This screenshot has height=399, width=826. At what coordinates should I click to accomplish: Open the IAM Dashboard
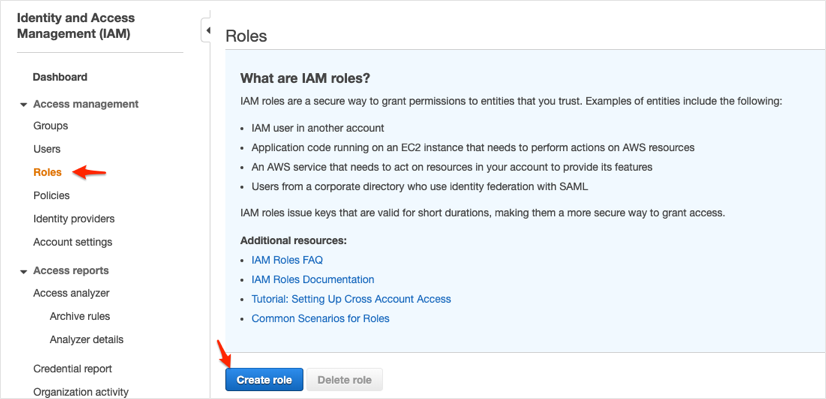pyautogui.click(x=60, y=77)
